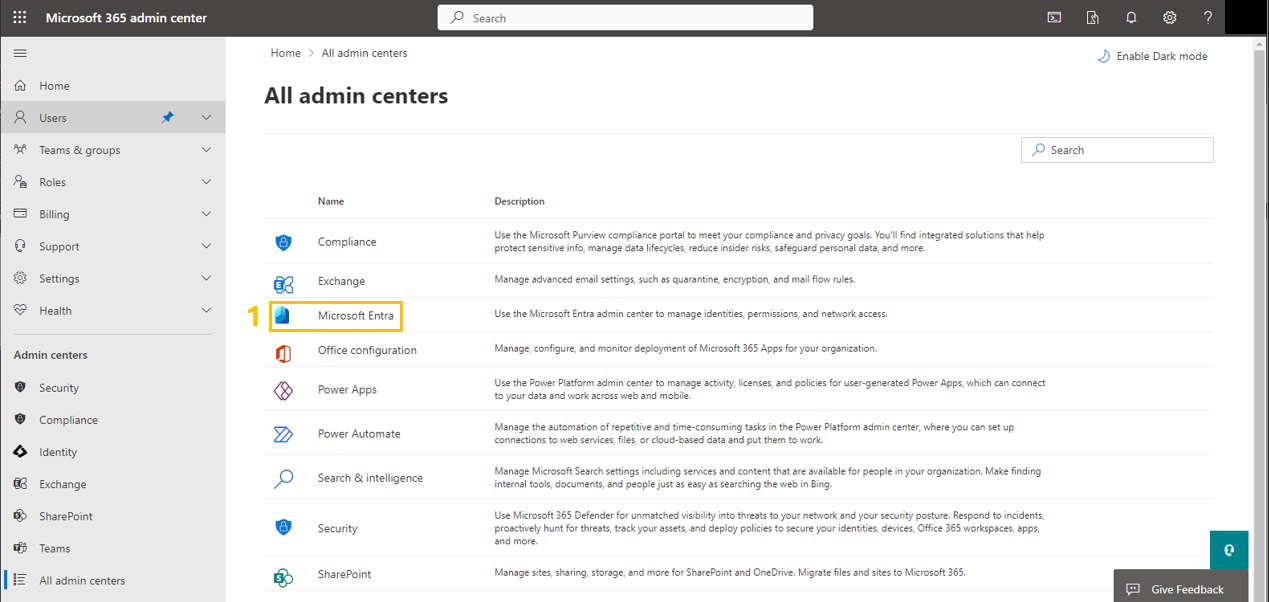Open the app launcher waffle icon
This screenshot has width=1269, height=602.
pos(20,18)
